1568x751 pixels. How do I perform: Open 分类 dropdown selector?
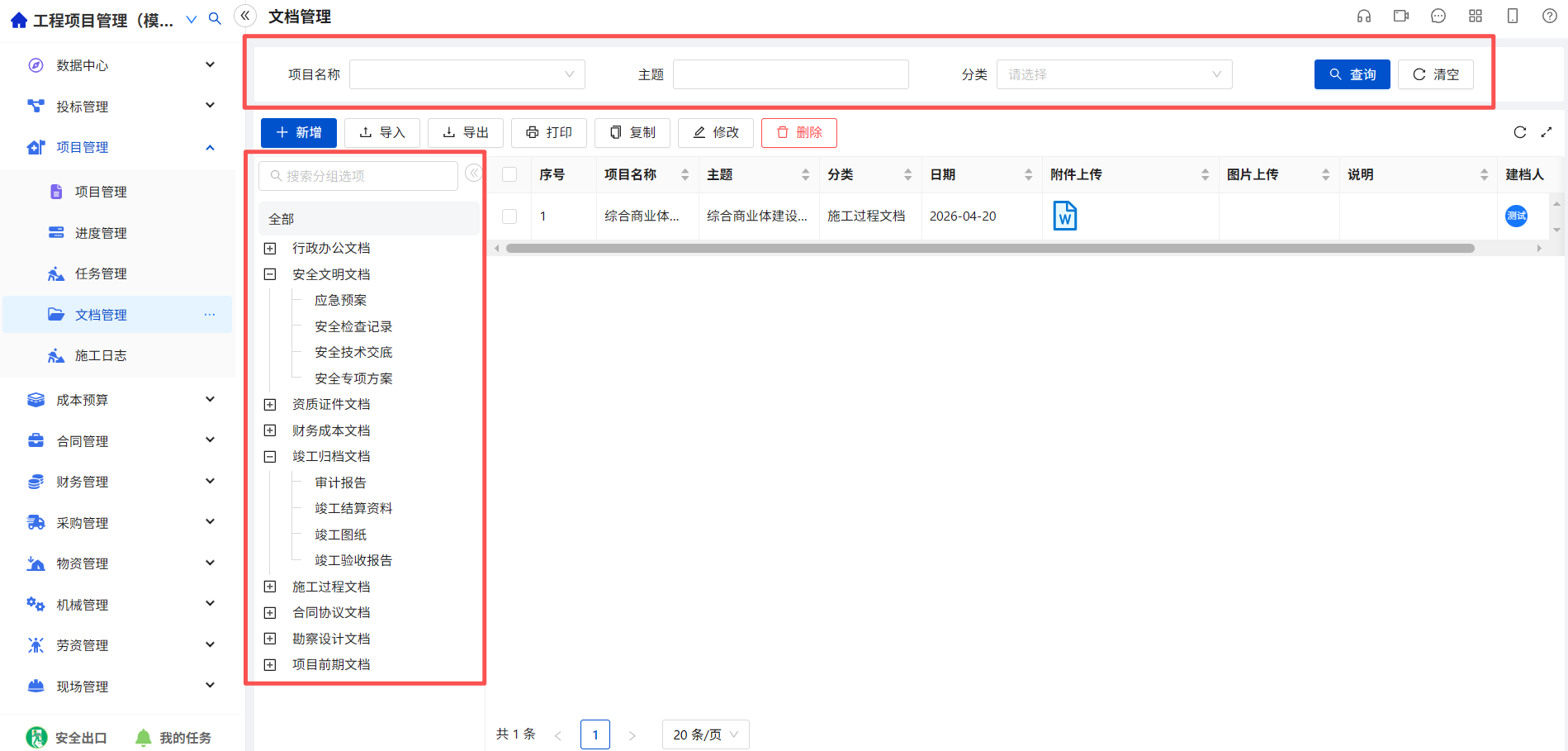coord(1114,74)
